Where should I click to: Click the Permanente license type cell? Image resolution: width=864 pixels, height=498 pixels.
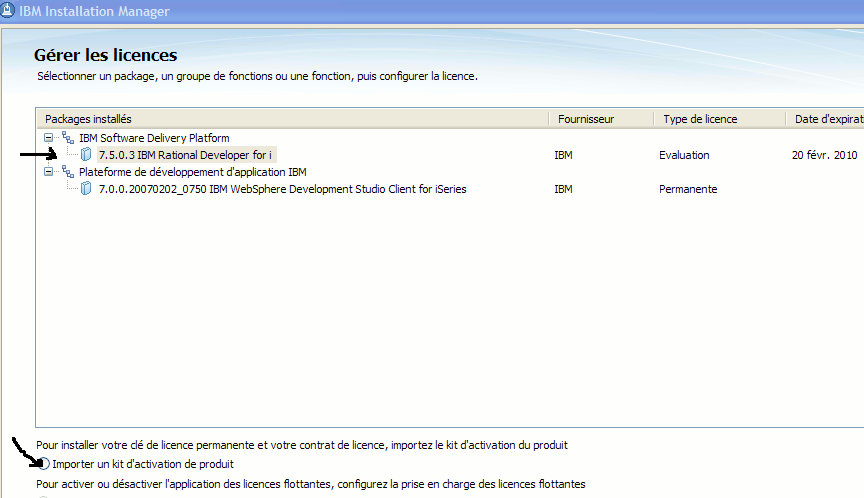coord(688,189)
